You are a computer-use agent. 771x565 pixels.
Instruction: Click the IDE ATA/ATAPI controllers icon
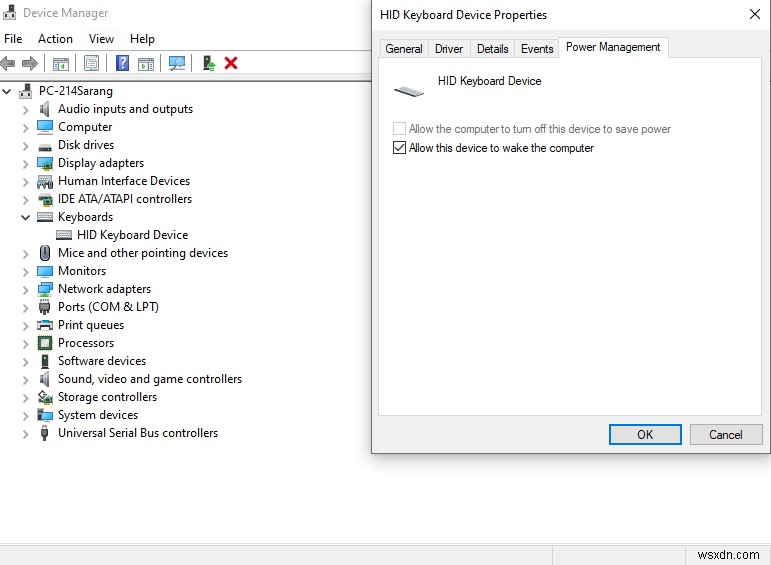pyautogui.click(x=45, y=200)
